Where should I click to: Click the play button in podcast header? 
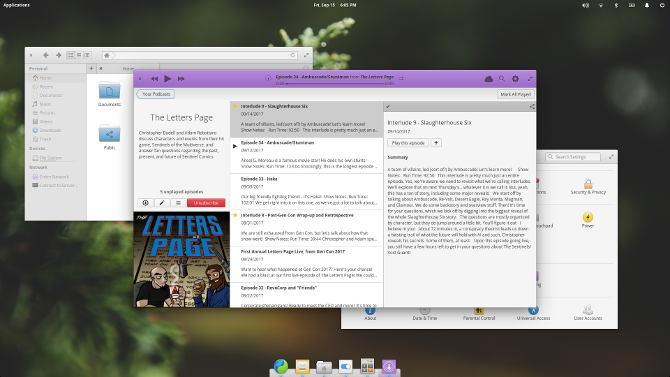[x=168, y=79]
